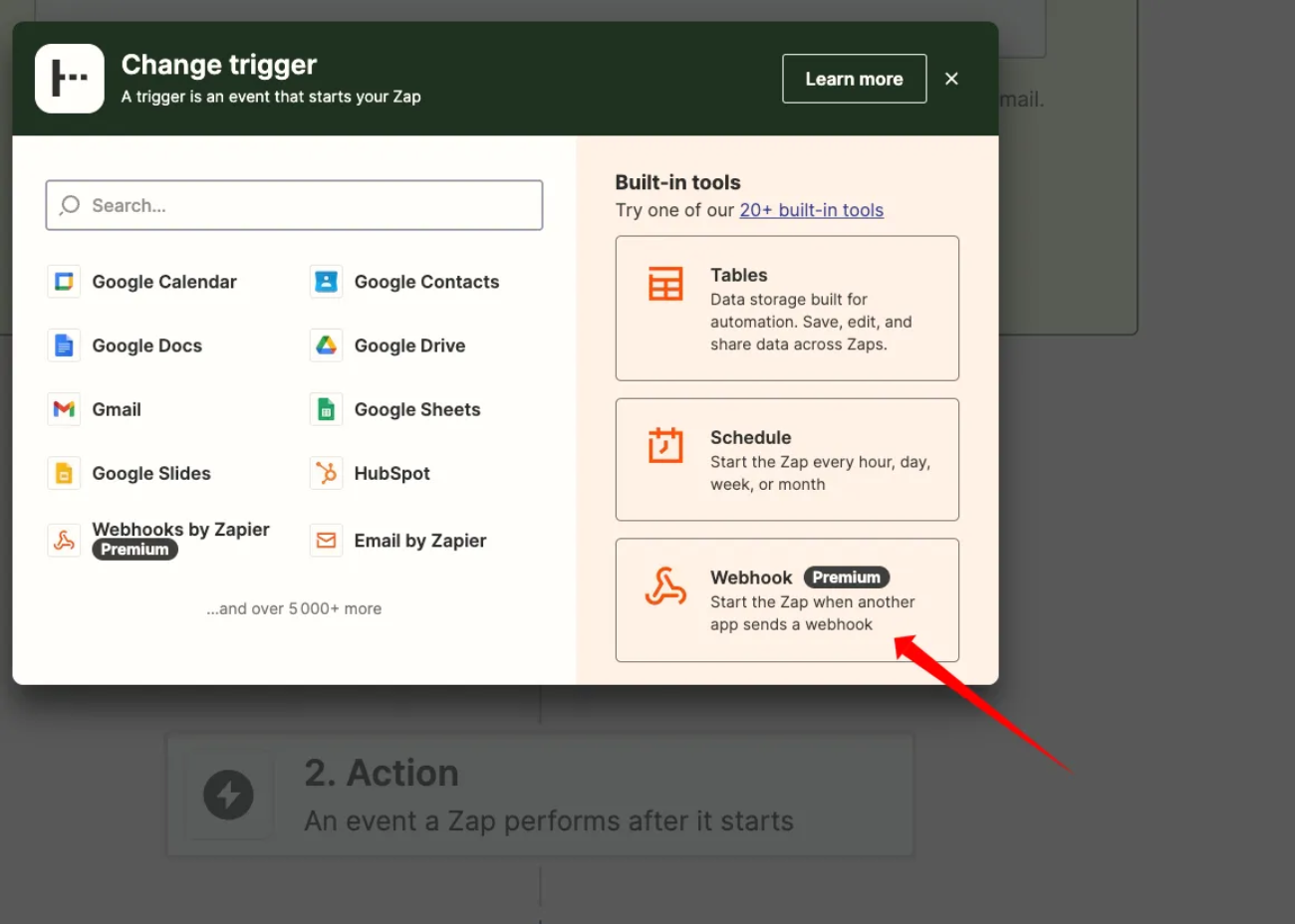Click 'An event a Zap performs' description
The width and height of the screenshot is (1295, 924).
click(x=549, y=820)
